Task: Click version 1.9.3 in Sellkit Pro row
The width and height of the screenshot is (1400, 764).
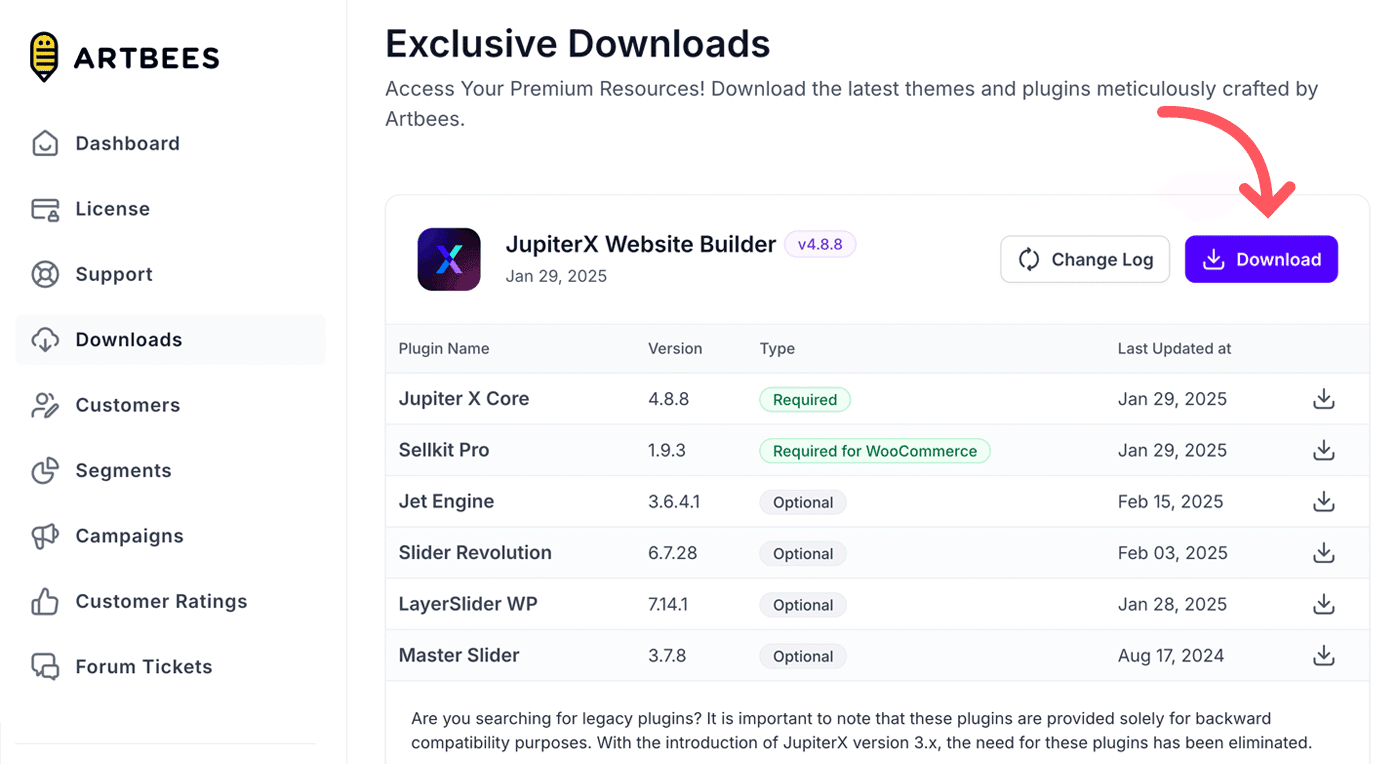Action: pyautogui.click(x=667, y=450)
